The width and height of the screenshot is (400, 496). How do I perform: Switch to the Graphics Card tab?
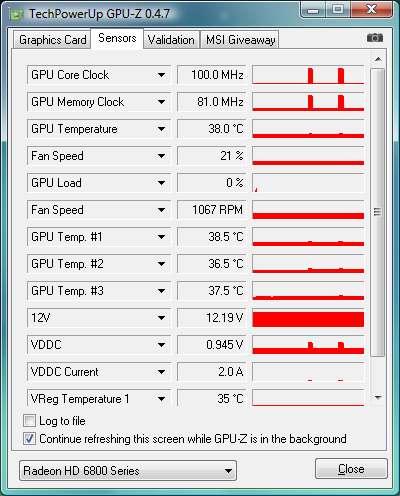[x=52, y=40]
